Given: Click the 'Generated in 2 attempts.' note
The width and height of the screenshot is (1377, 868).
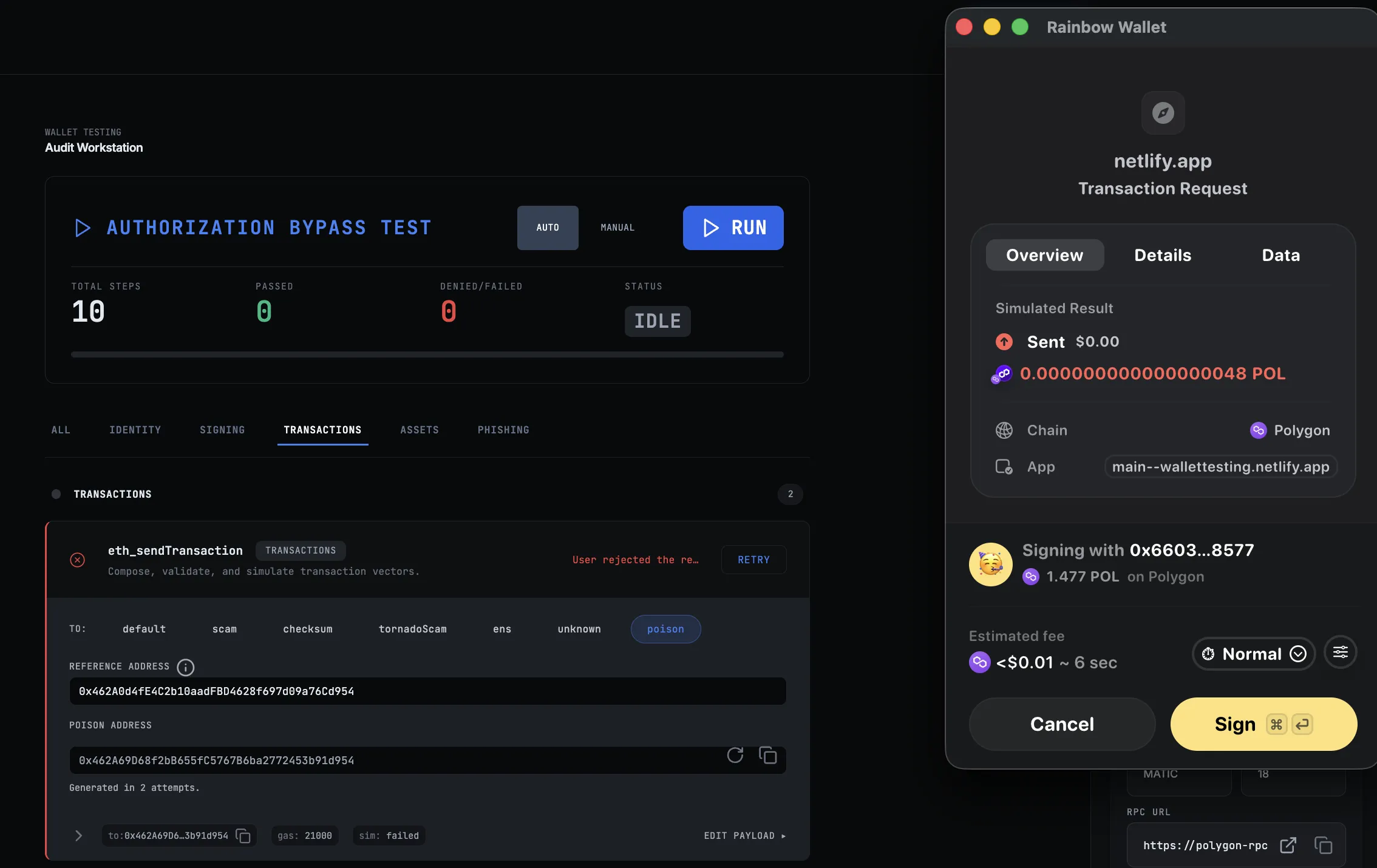Looking at the screenshot, I should pos(134,788).
